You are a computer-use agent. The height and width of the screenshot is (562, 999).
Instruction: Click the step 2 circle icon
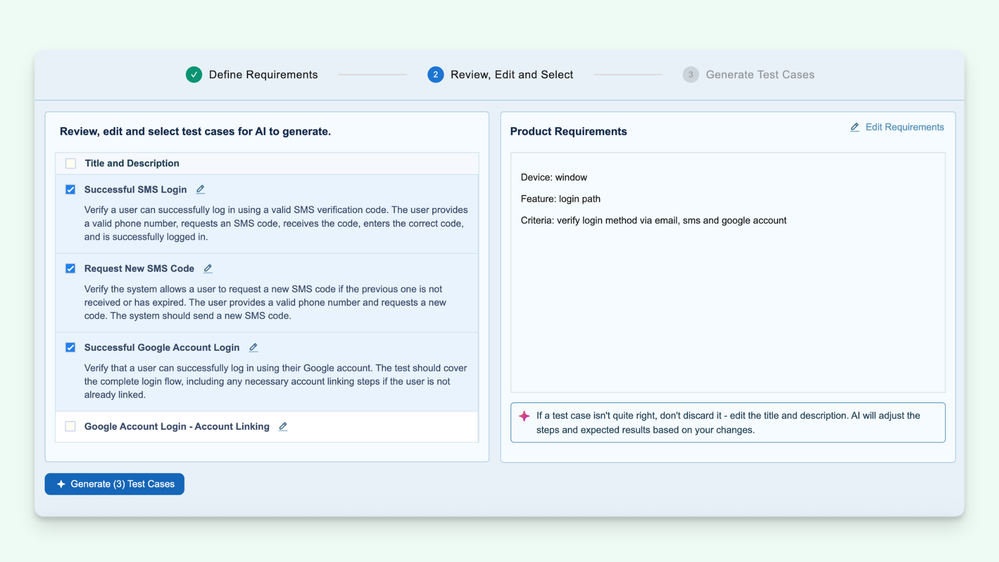(x=435, y=75)
